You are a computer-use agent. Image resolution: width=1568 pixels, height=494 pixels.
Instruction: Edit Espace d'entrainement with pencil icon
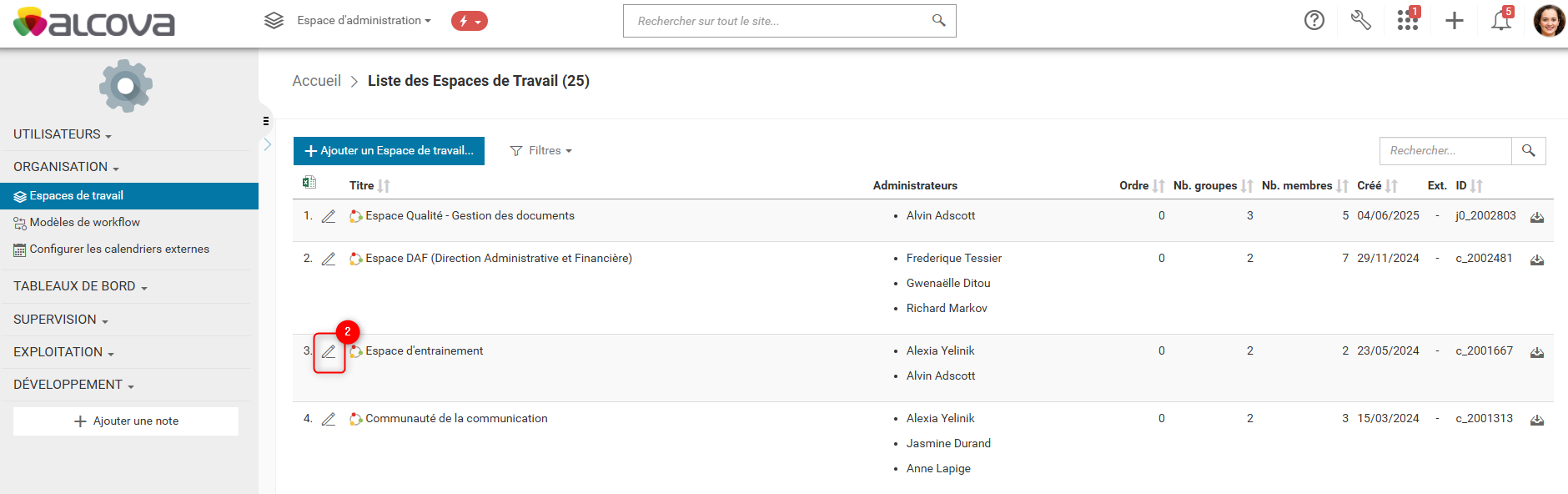point(329,352)
